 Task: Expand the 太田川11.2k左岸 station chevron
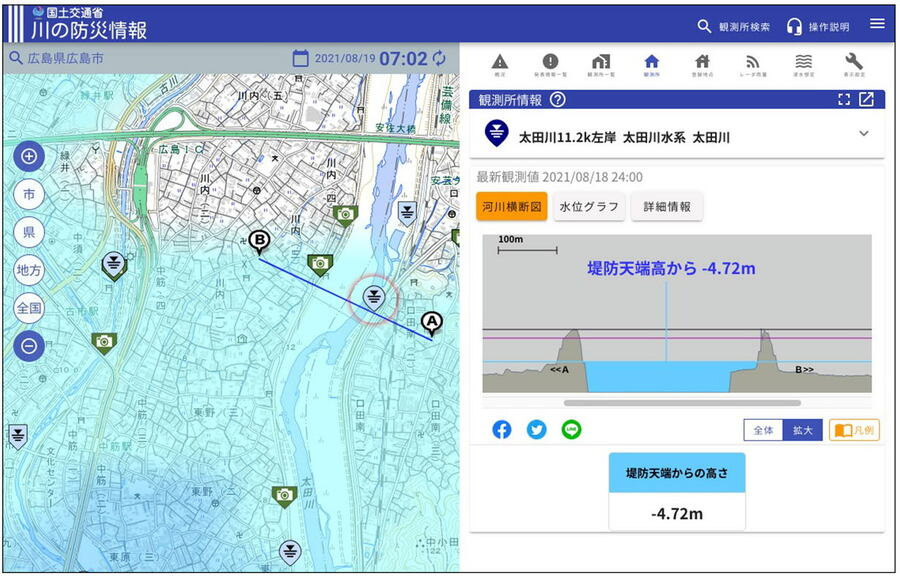[x=864, y=134]
